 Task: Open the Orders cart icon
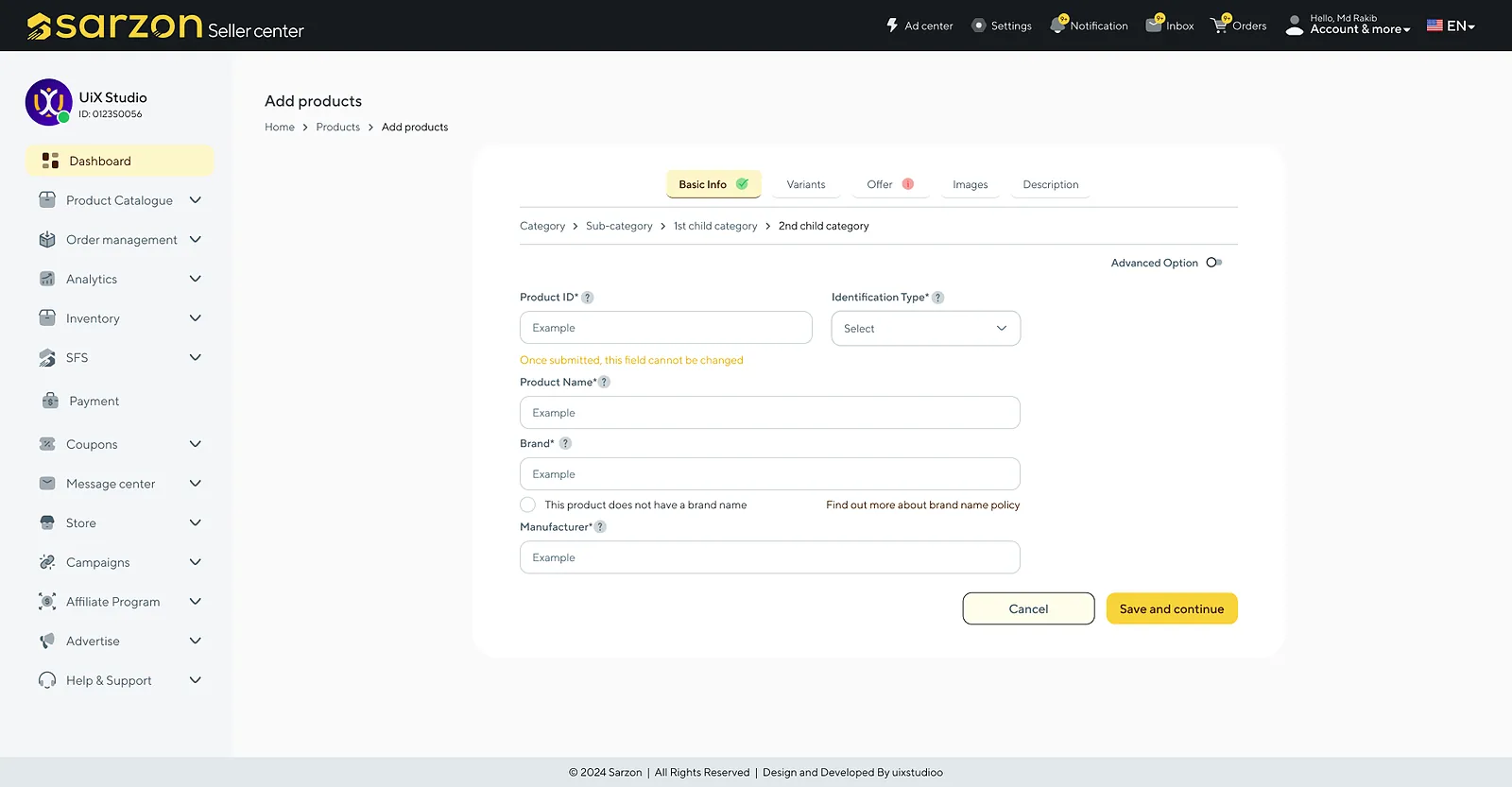[1220, 26]
